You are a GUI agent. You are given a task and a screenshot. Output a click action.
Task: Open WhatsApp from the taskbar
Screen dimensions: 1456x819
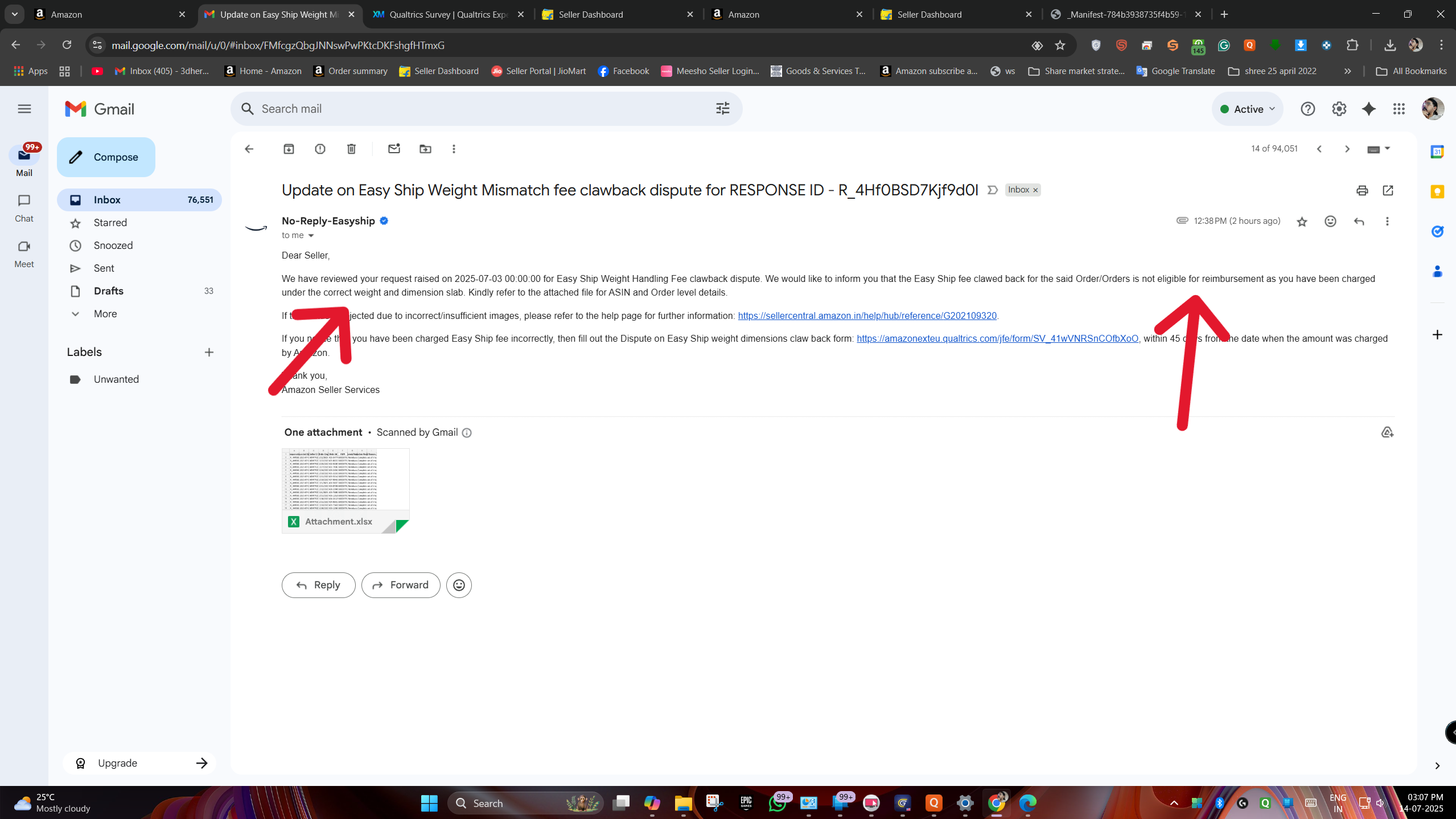[778, 803]
